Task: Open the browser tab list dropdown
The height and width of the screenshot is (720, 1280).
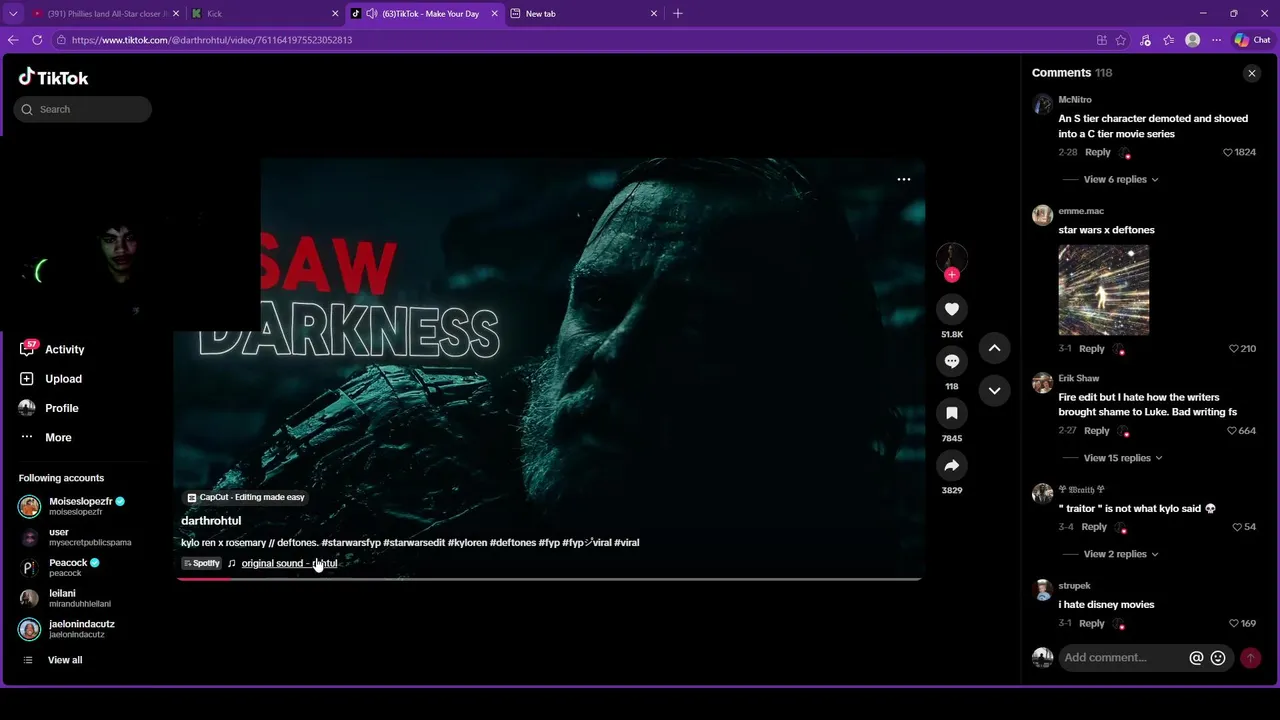Action: pos(13,14)
